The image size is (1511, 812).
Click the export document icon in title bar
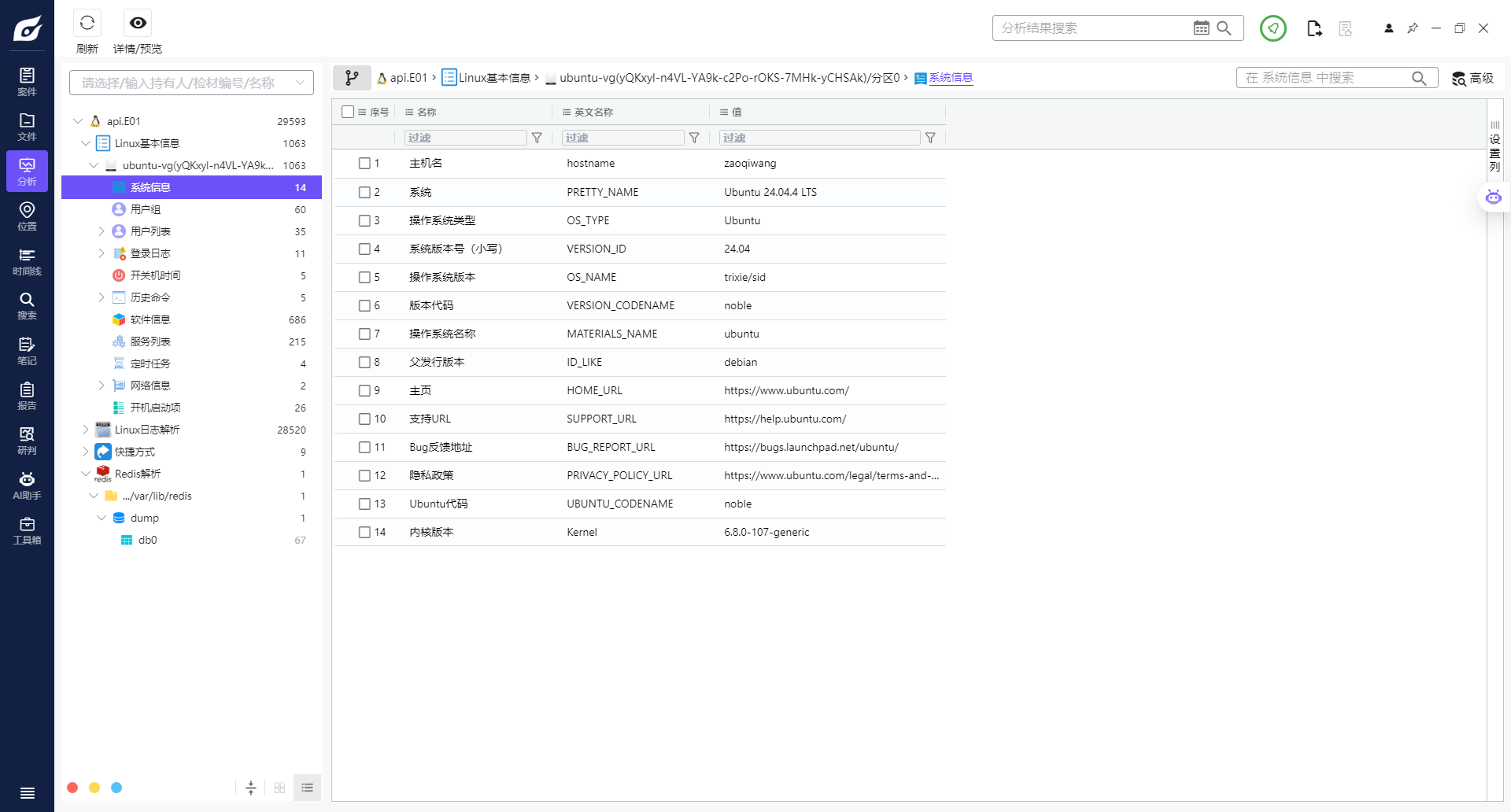point(1313,28)
